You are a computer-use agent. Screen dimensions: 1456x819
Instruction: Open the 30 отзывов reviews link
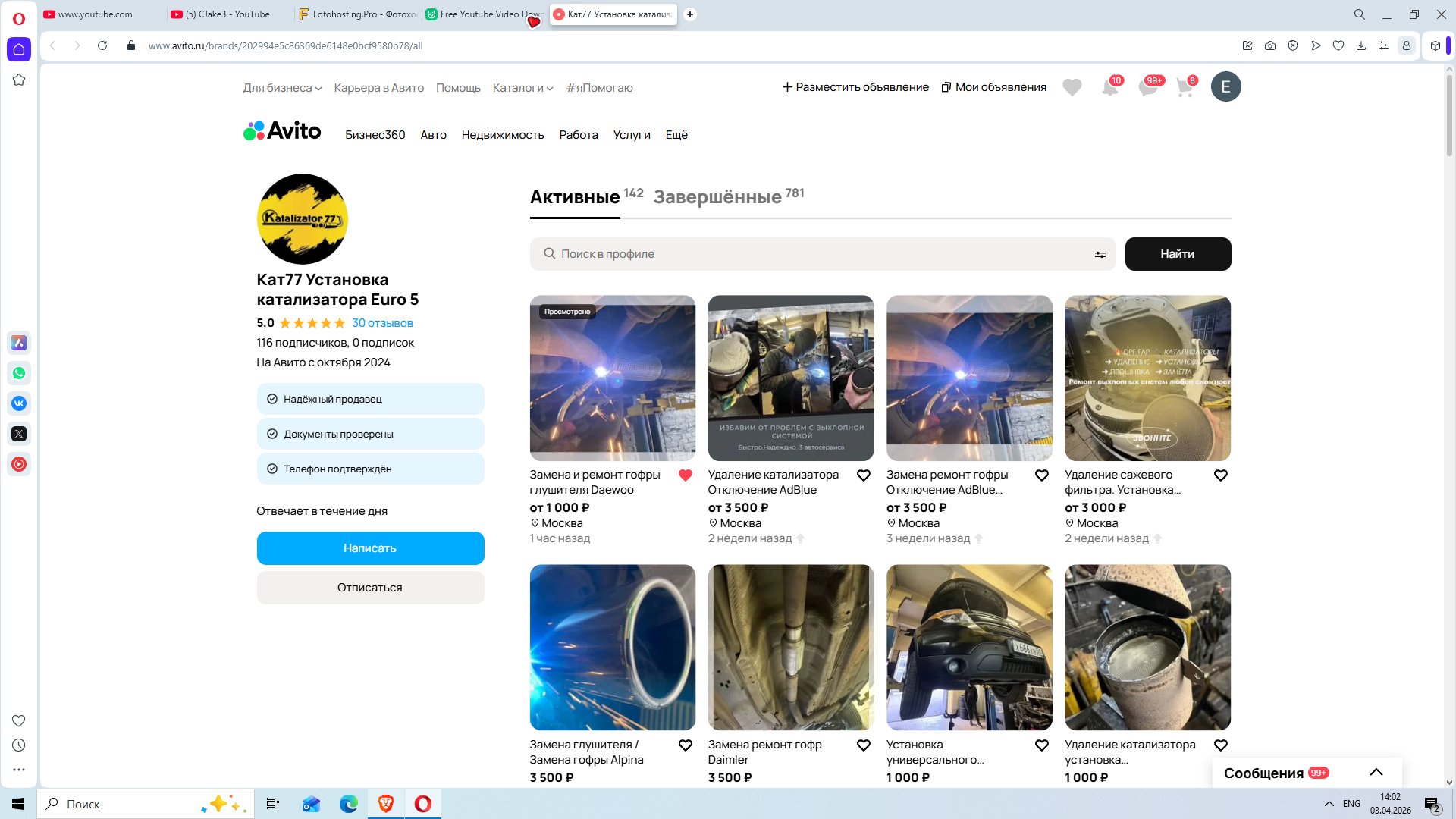tap(382, 323)
